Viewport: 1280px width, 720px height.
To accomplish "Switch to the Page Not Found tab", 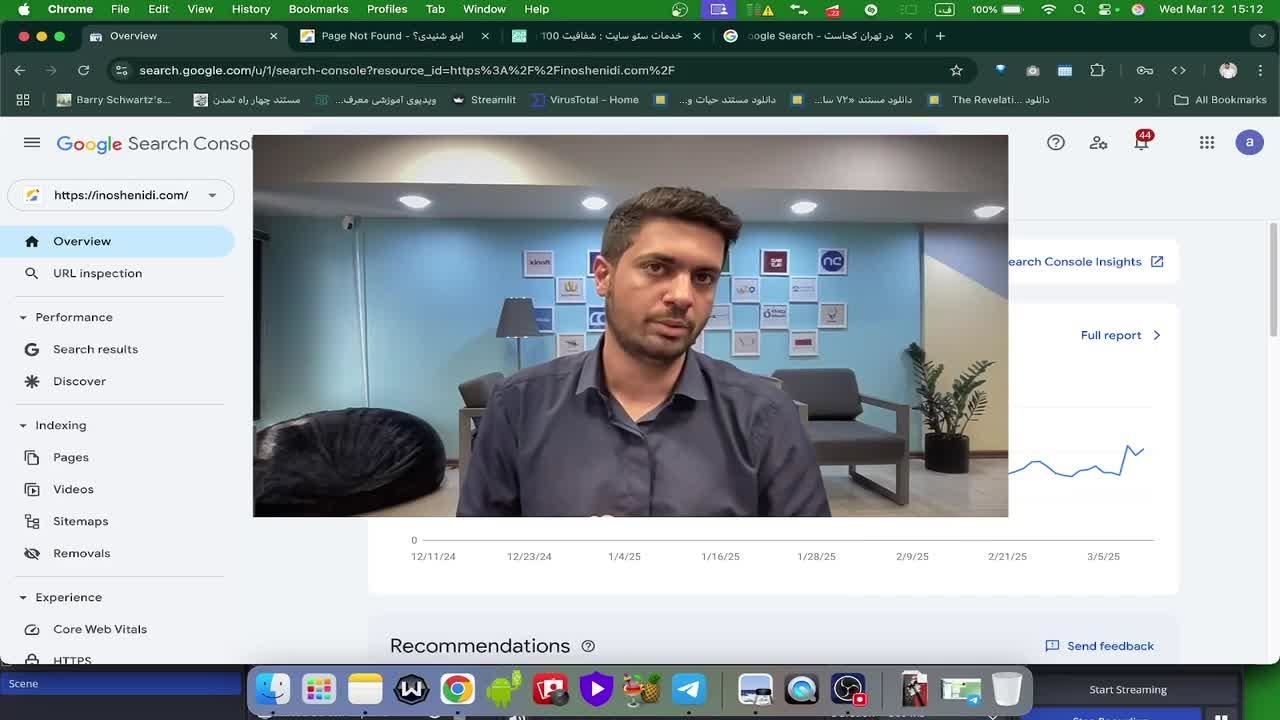I will click(390, 36).
